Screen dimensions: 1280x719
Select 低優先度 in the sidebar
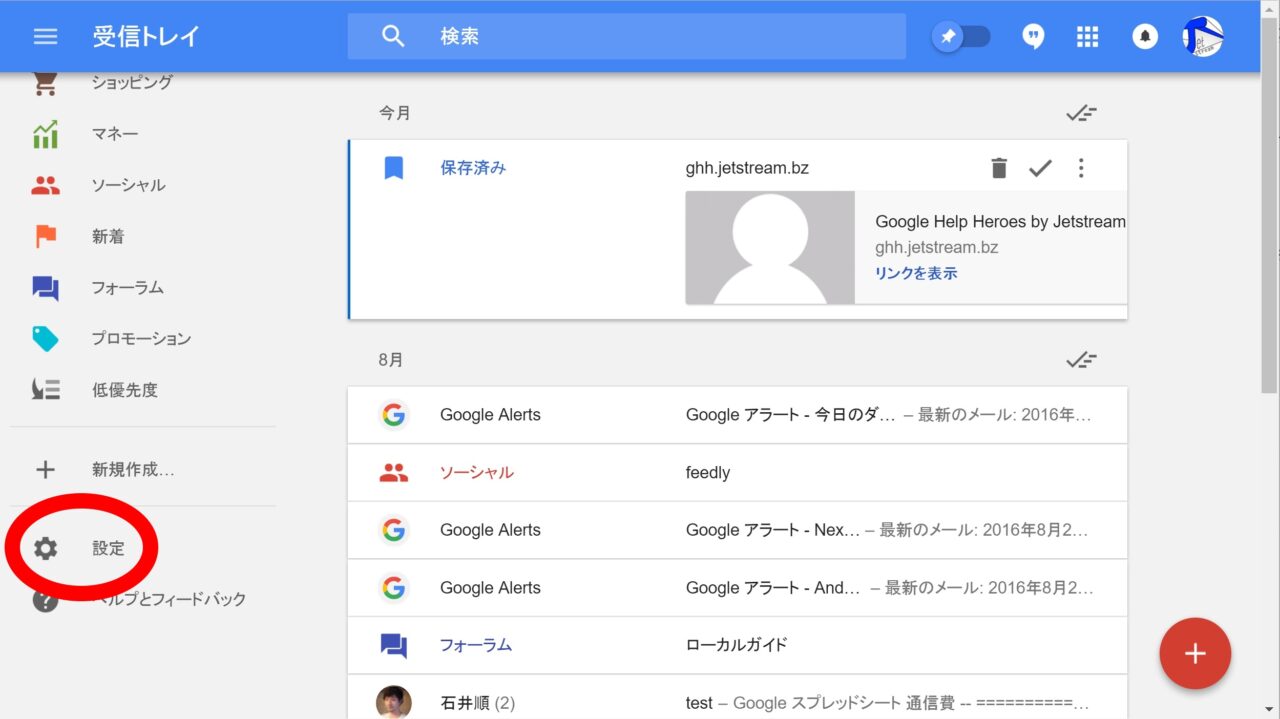(124, 390)
